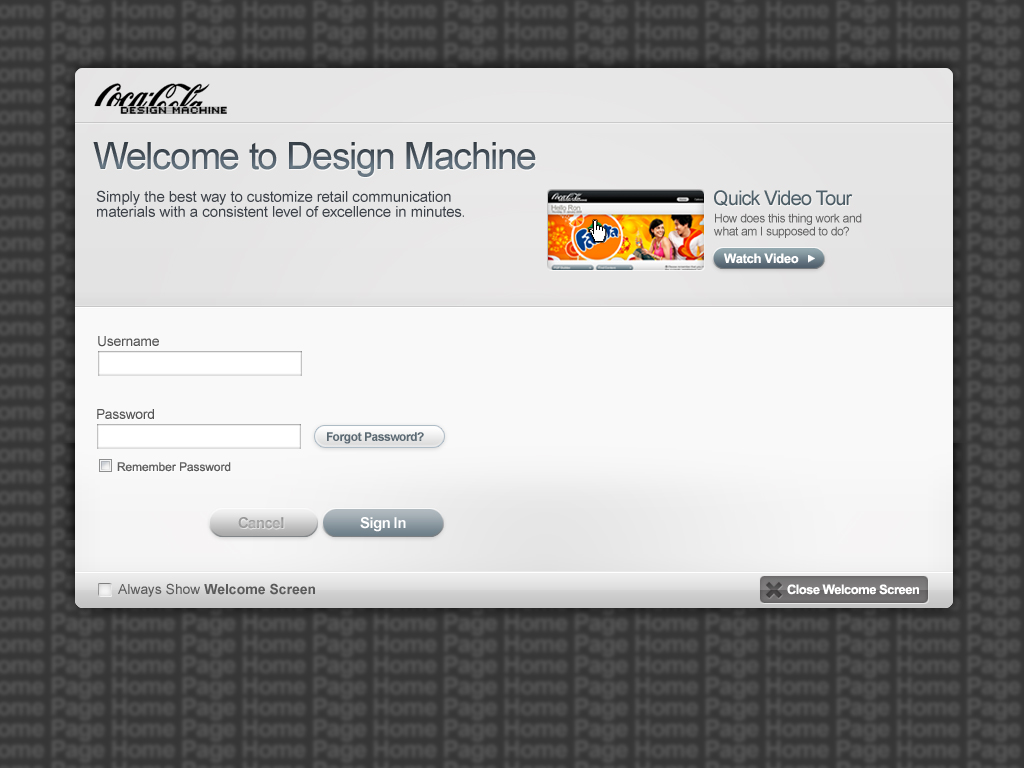
Task: Click the Username label
Action: pyautogui.click(x=128, y=342)
